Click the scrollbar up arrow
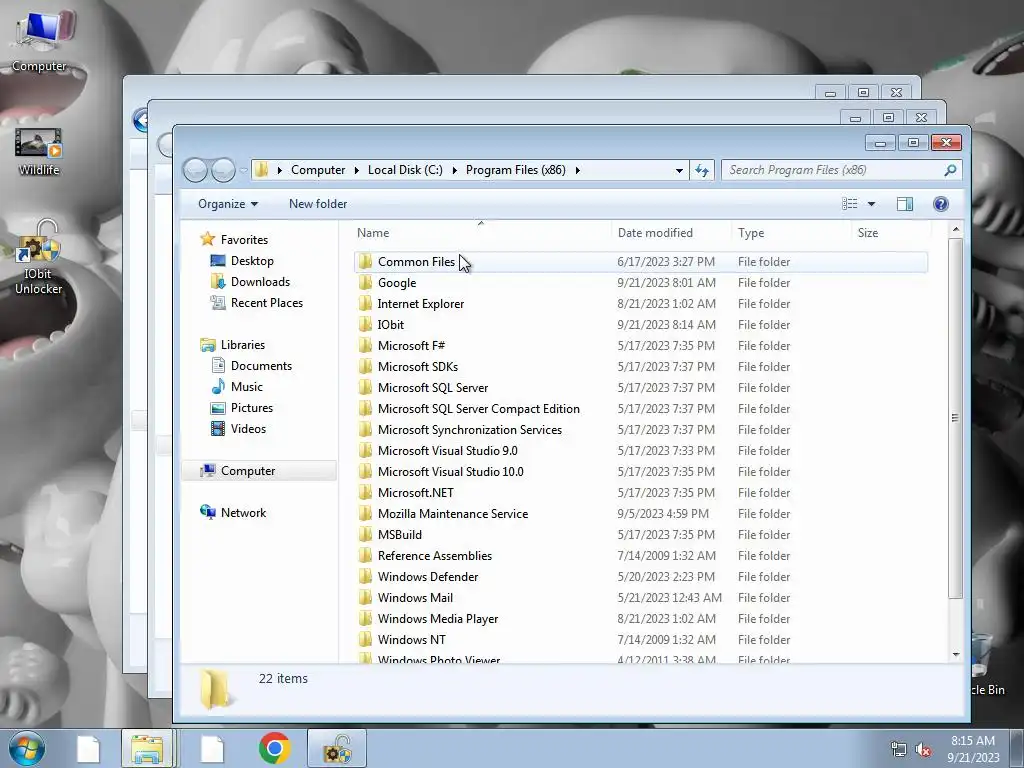This screenshot has height=768, width=1024. (x=955, y=229)
